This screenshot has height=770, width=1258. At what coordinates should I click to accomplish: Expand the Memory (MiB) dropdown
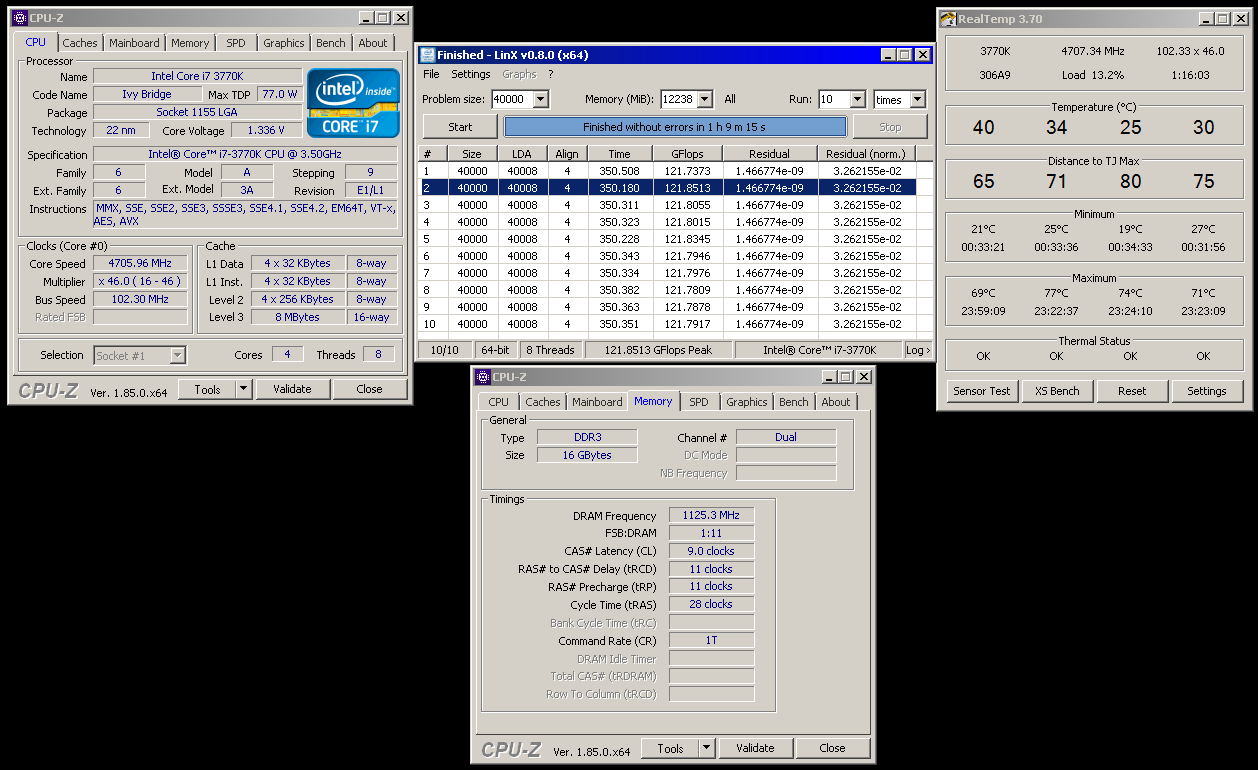coord(704,99)
